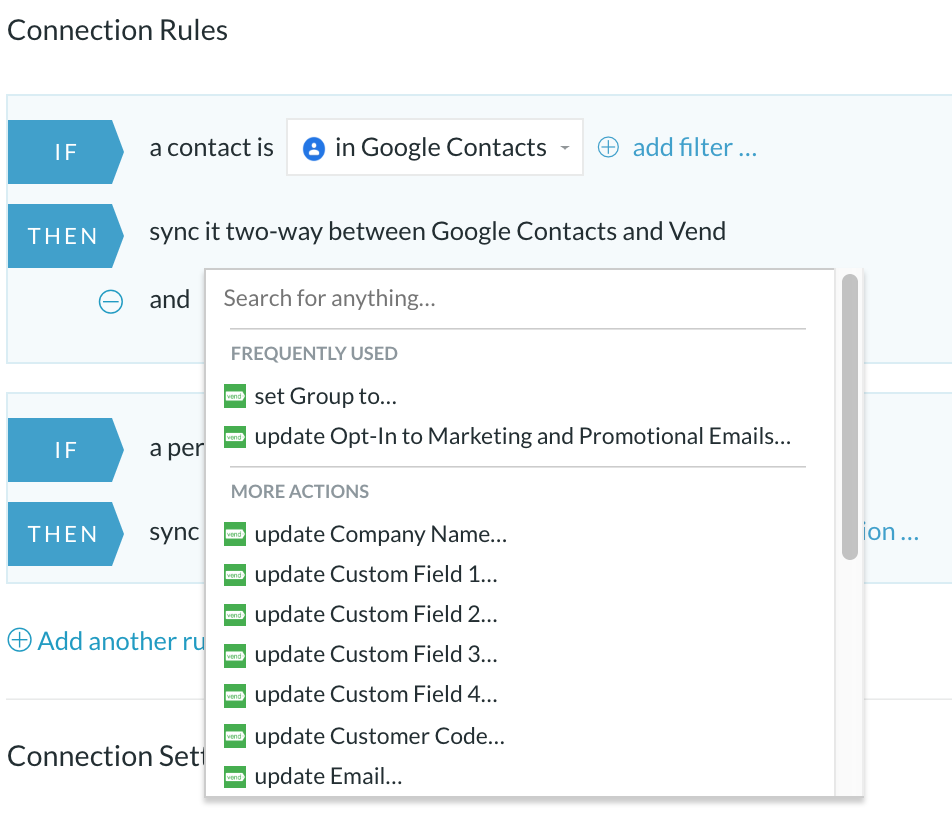Screen dimensions: 952x814
Task: Select 'update Opt-In to Marketing and Promotional Emails...'
Action: pos(523,436)
